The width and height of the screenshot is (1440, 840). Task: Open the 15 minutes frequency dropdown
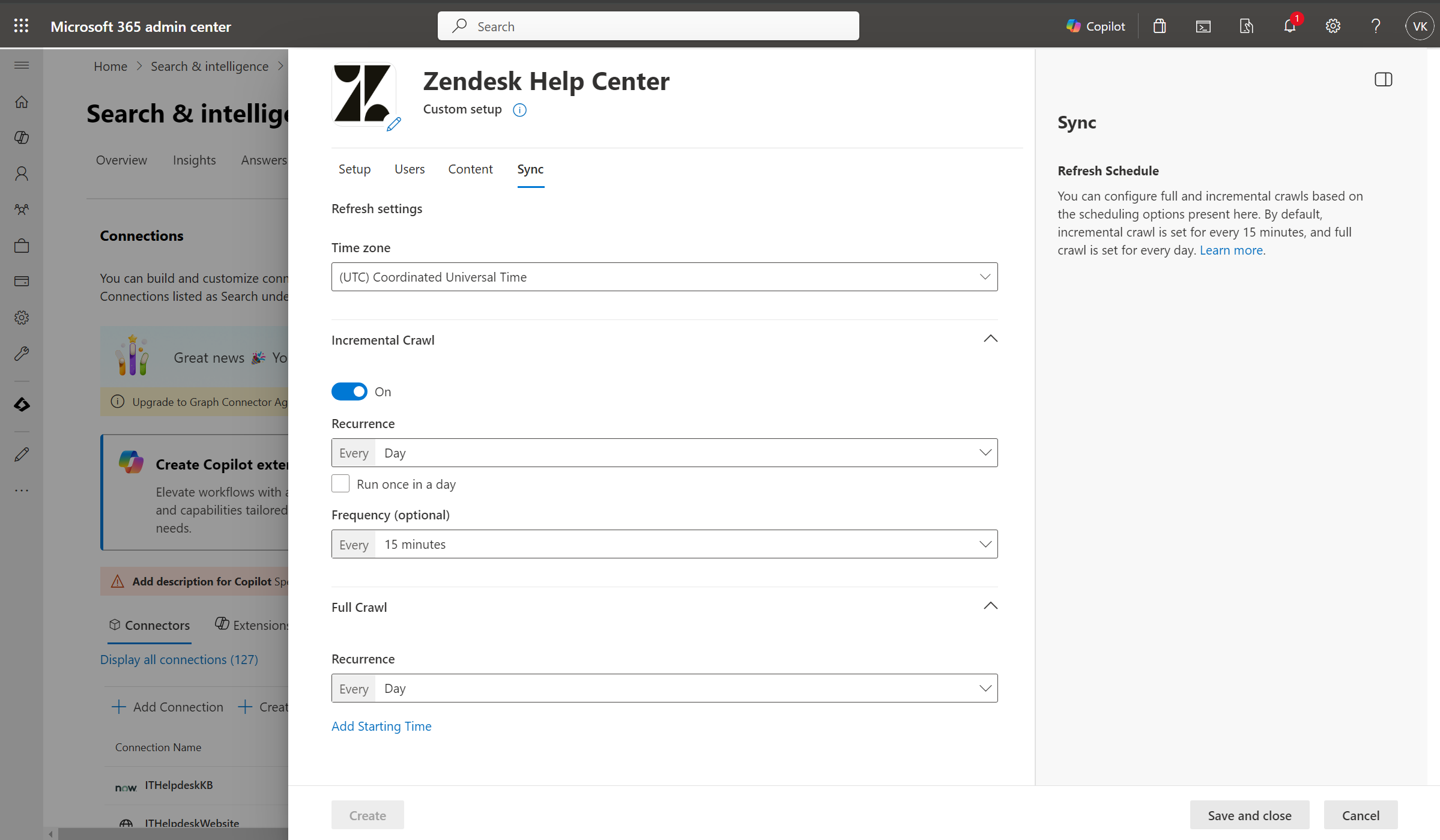point(664,544)
